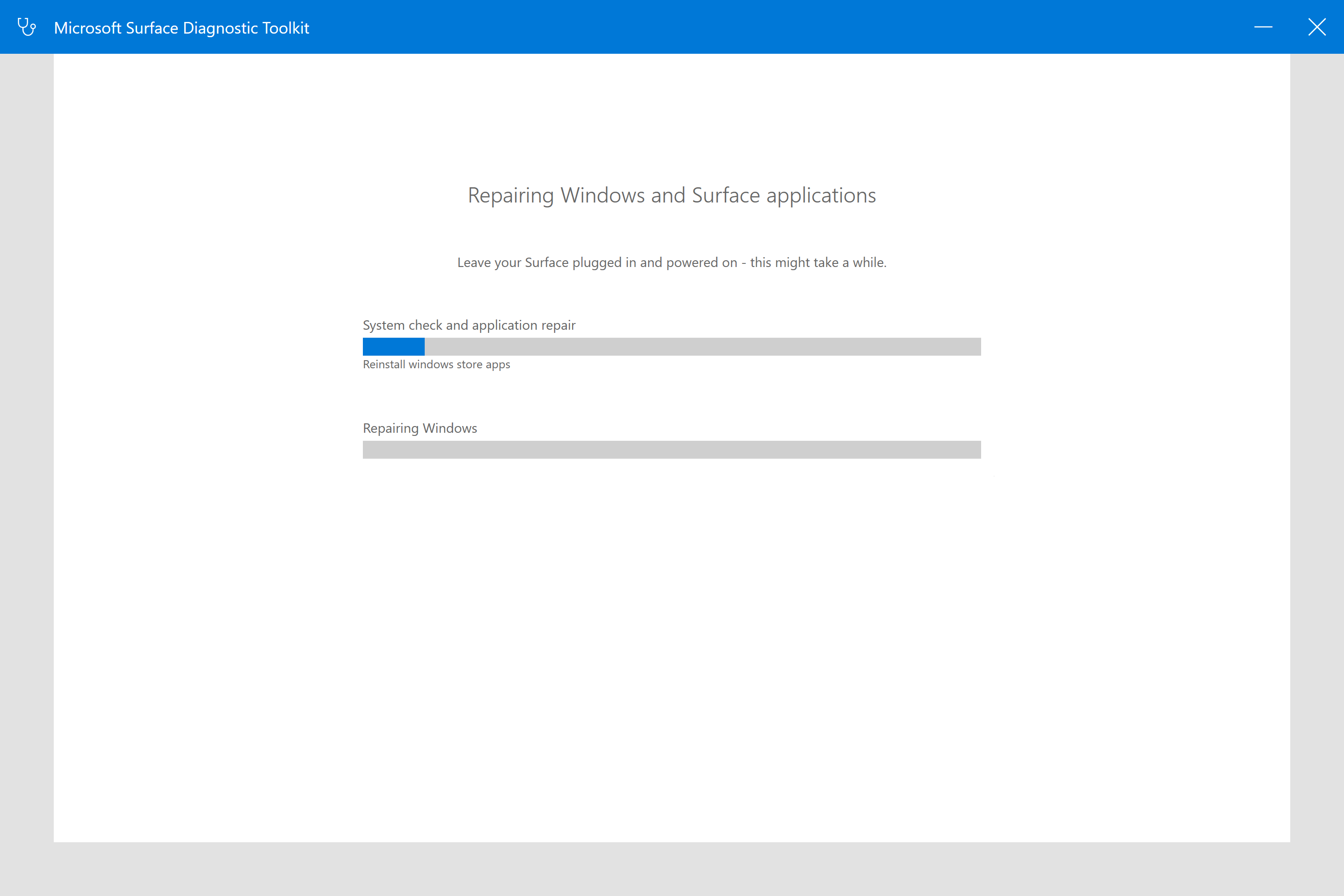Viewport: 1344px width, 896px height.
Task: Select the 'System check and application repair' label
Action: click(469, 324)
